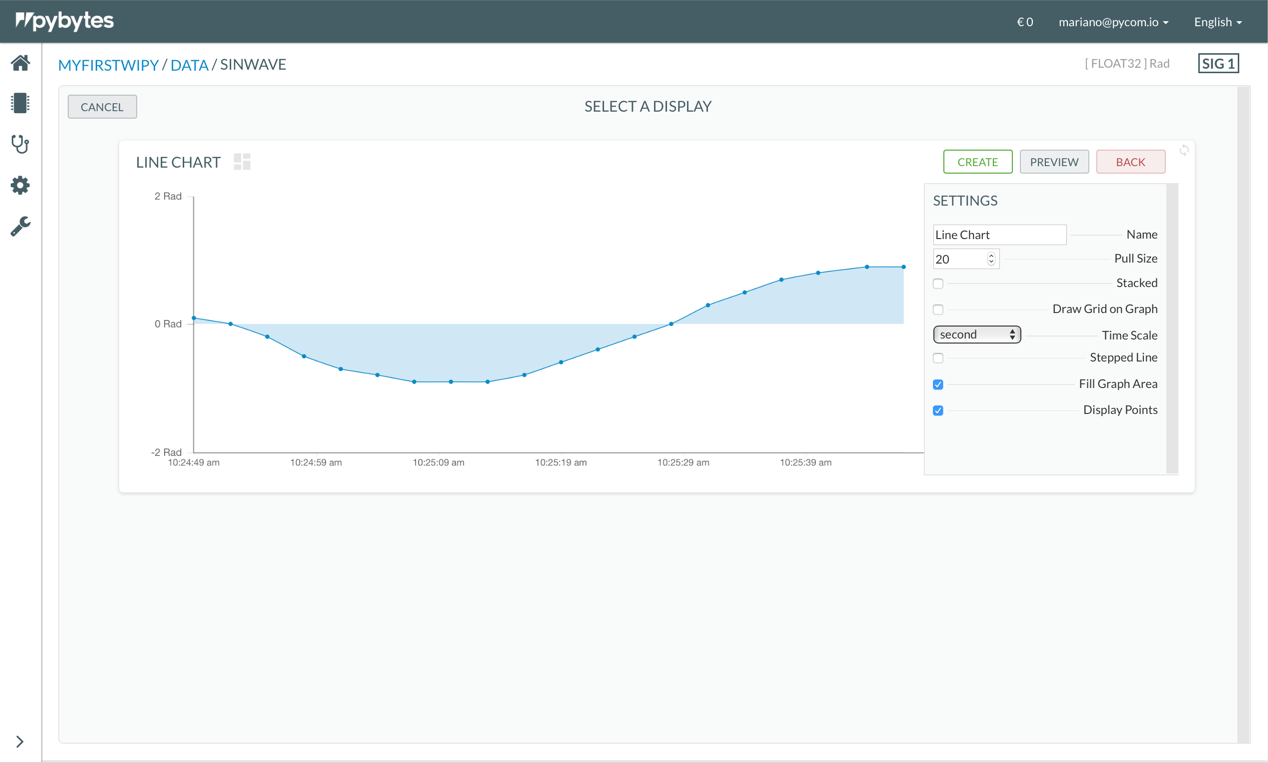Open the settings gear in sidebar
This screenshot has height=763, width=1268.
20,185
